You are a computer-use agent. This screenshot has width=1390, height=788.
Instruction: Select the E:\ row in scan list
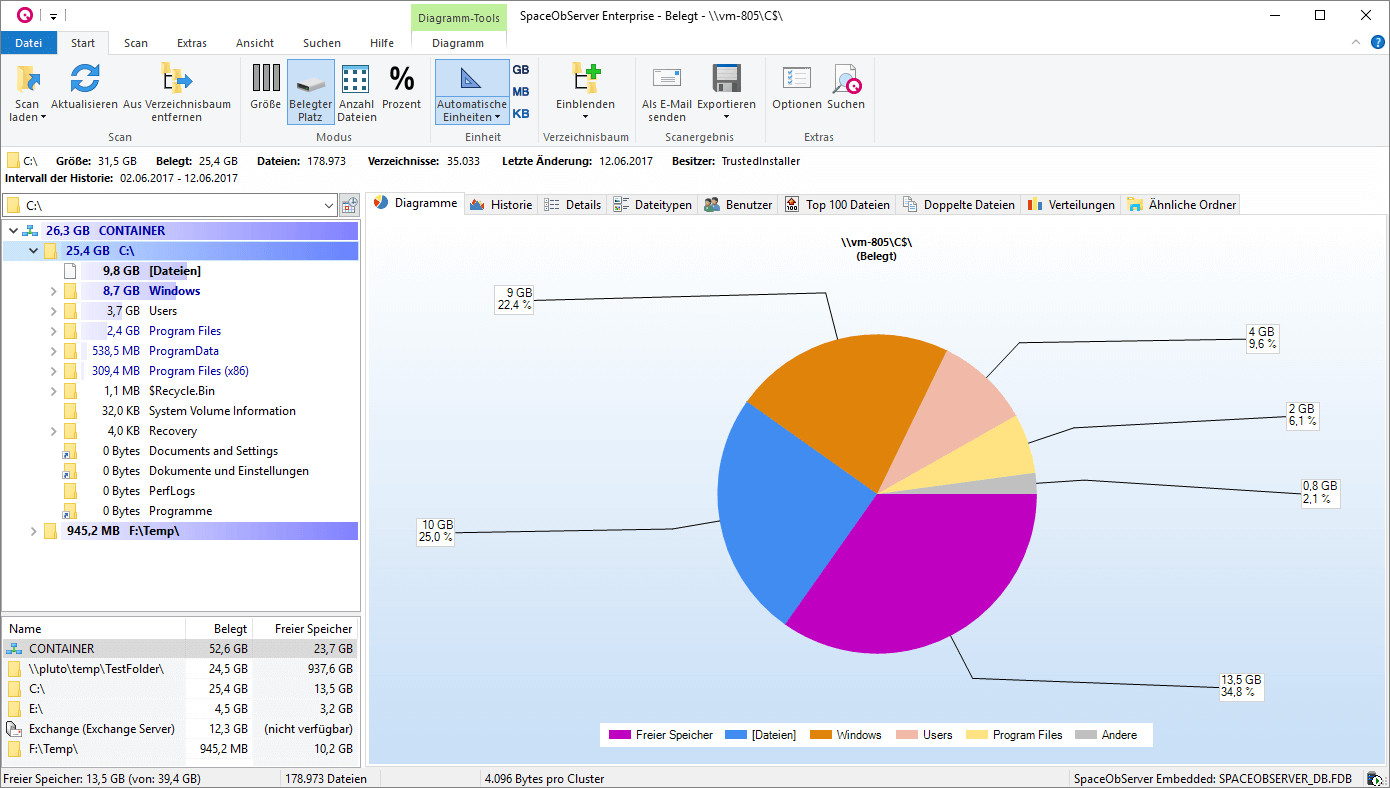pyautogui.click(x=180, y=709)
